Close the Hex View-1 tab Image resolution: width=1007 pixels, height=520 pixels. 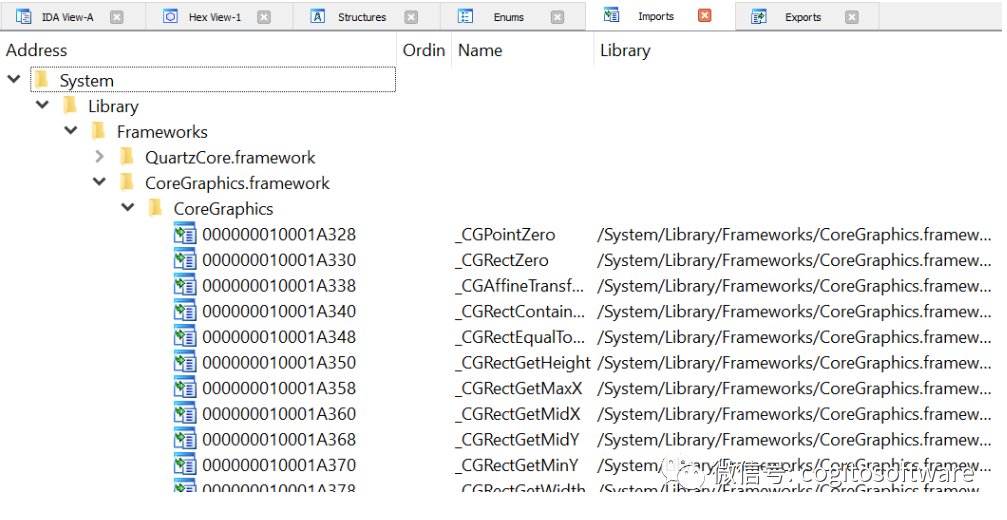pyautogui.click(x=264, y=17)
